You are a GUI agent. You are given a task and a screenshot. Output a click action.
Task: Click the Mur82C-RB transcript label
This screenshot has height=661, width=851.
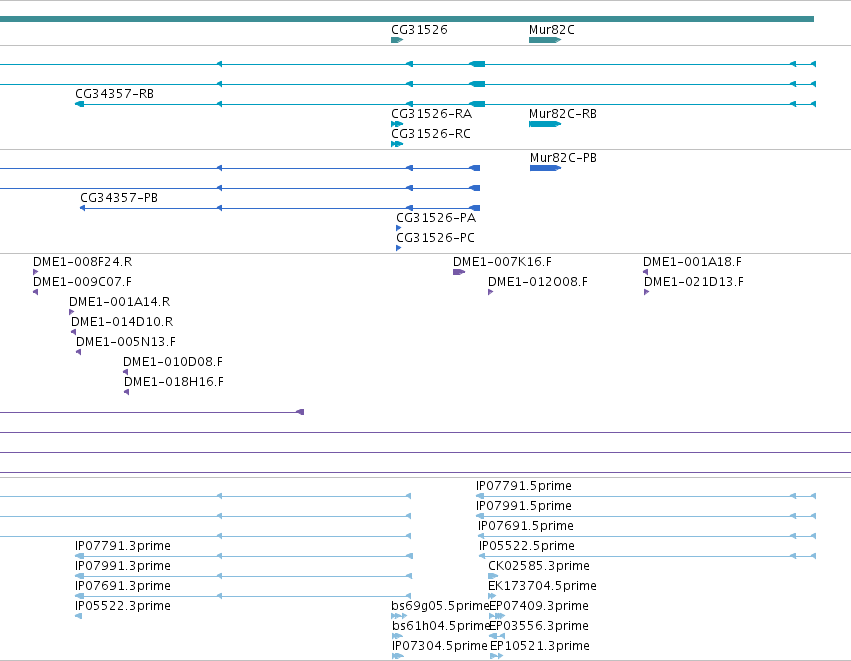pyautogui.click(x=563, y=114)
